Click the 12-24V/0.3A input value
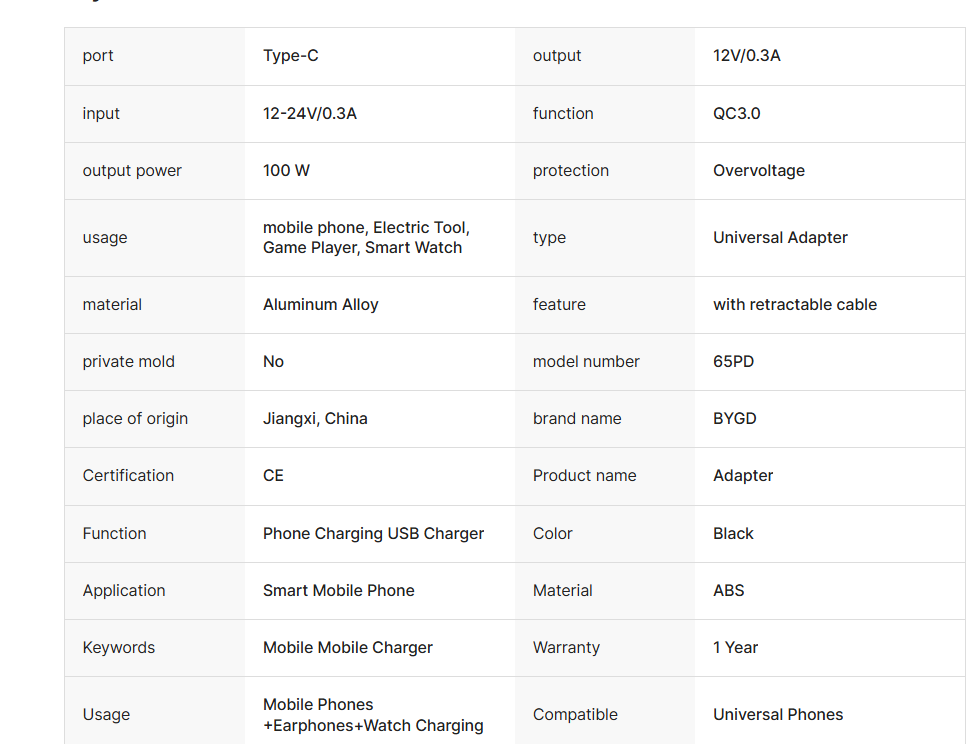979x744 pixels. tap(310, 114)
